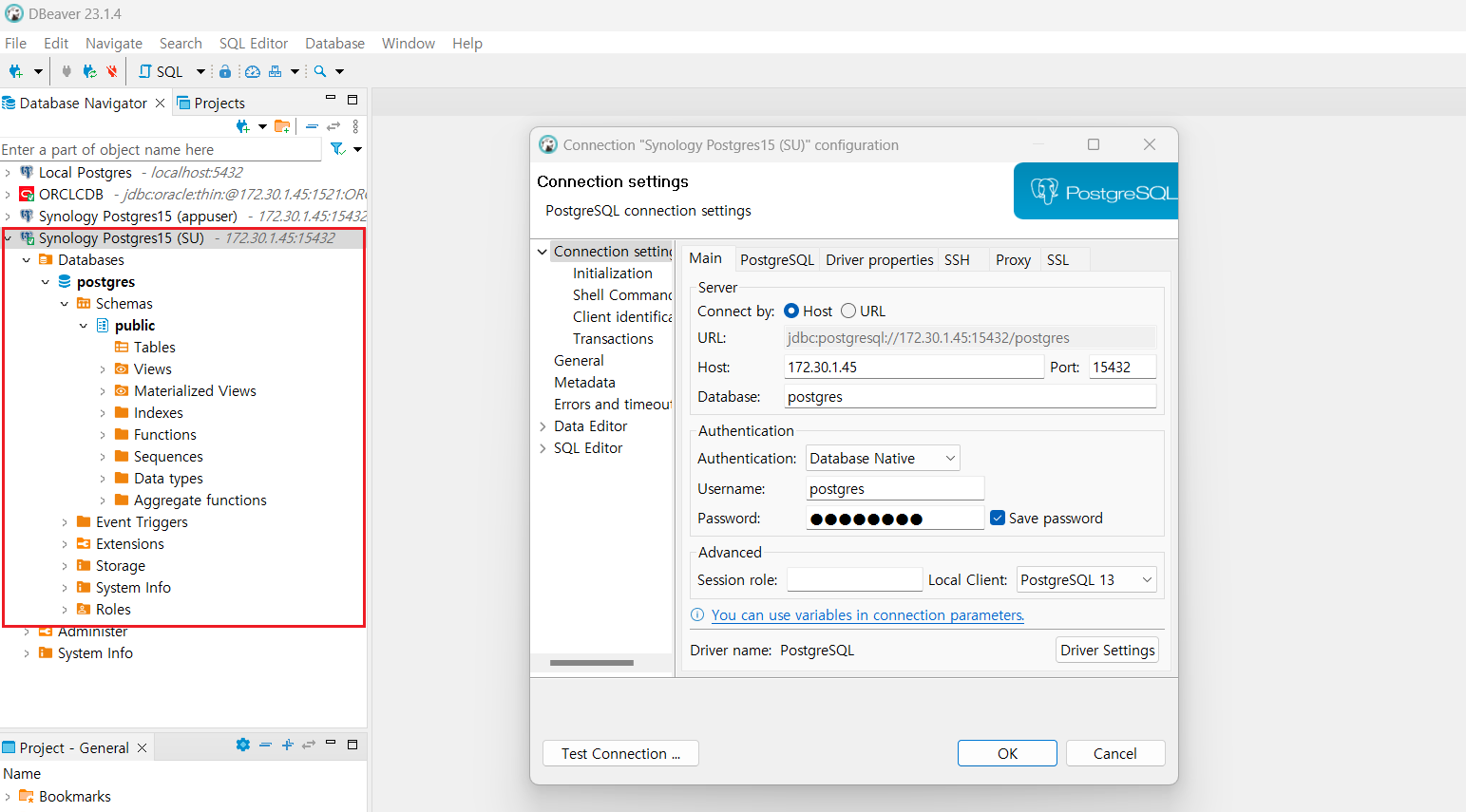Open dropdown arrow beside the funnel filter icon

click(358, 149)
